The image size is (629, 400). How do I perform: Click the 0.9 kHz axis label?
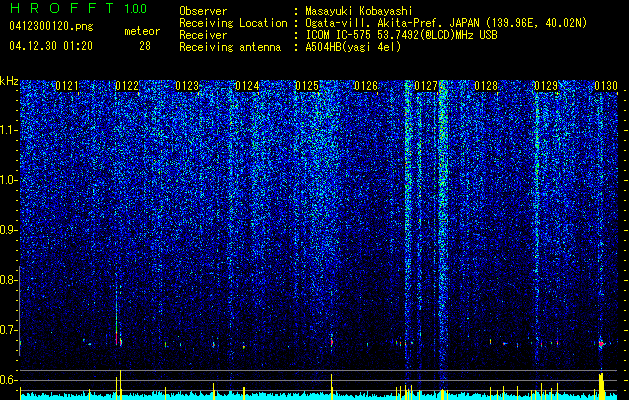(x=9, y=230)
